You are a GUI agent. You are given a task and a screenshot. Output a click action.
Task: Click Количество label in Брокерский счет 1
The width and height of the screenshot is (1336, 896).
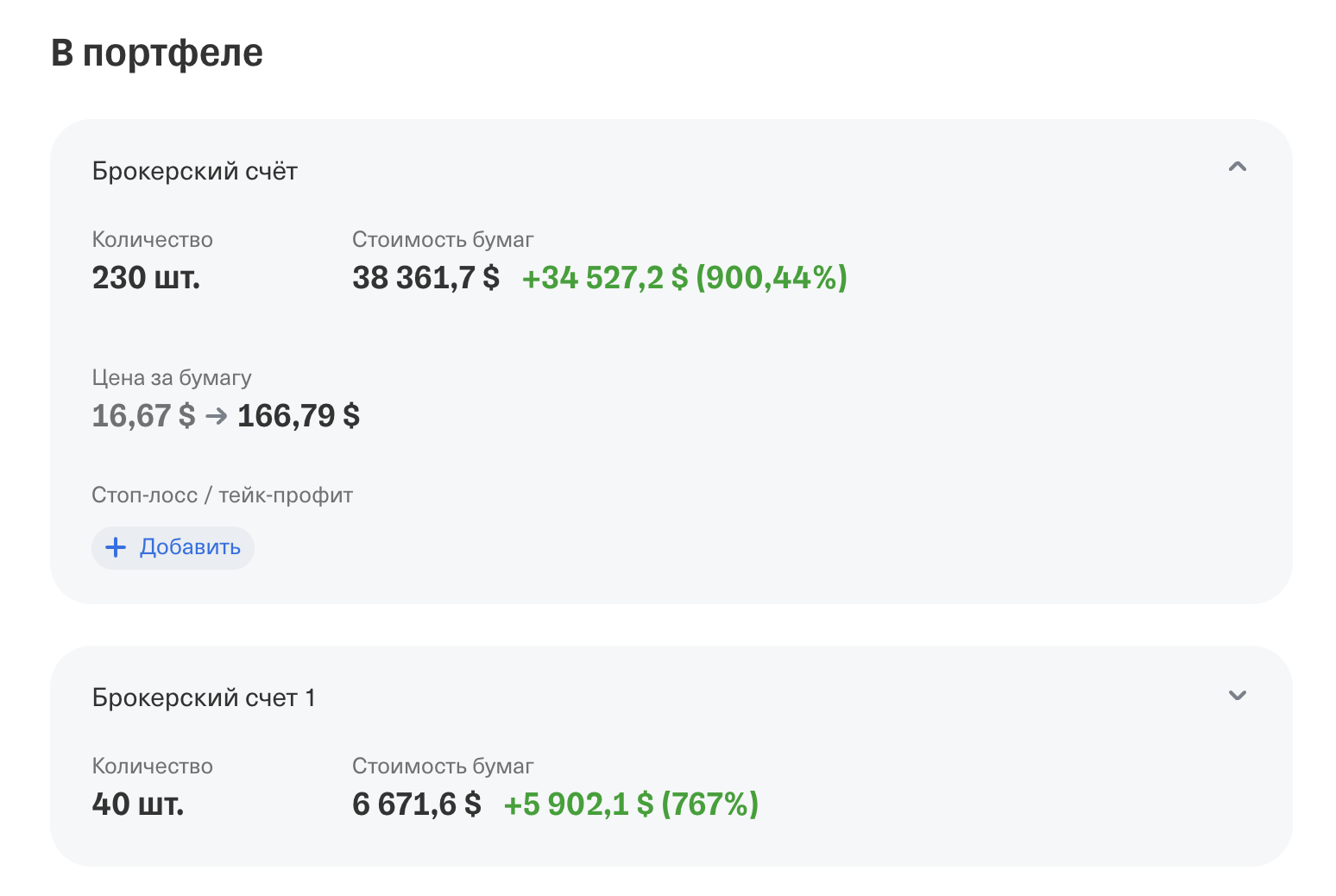(x=152, y=767)
